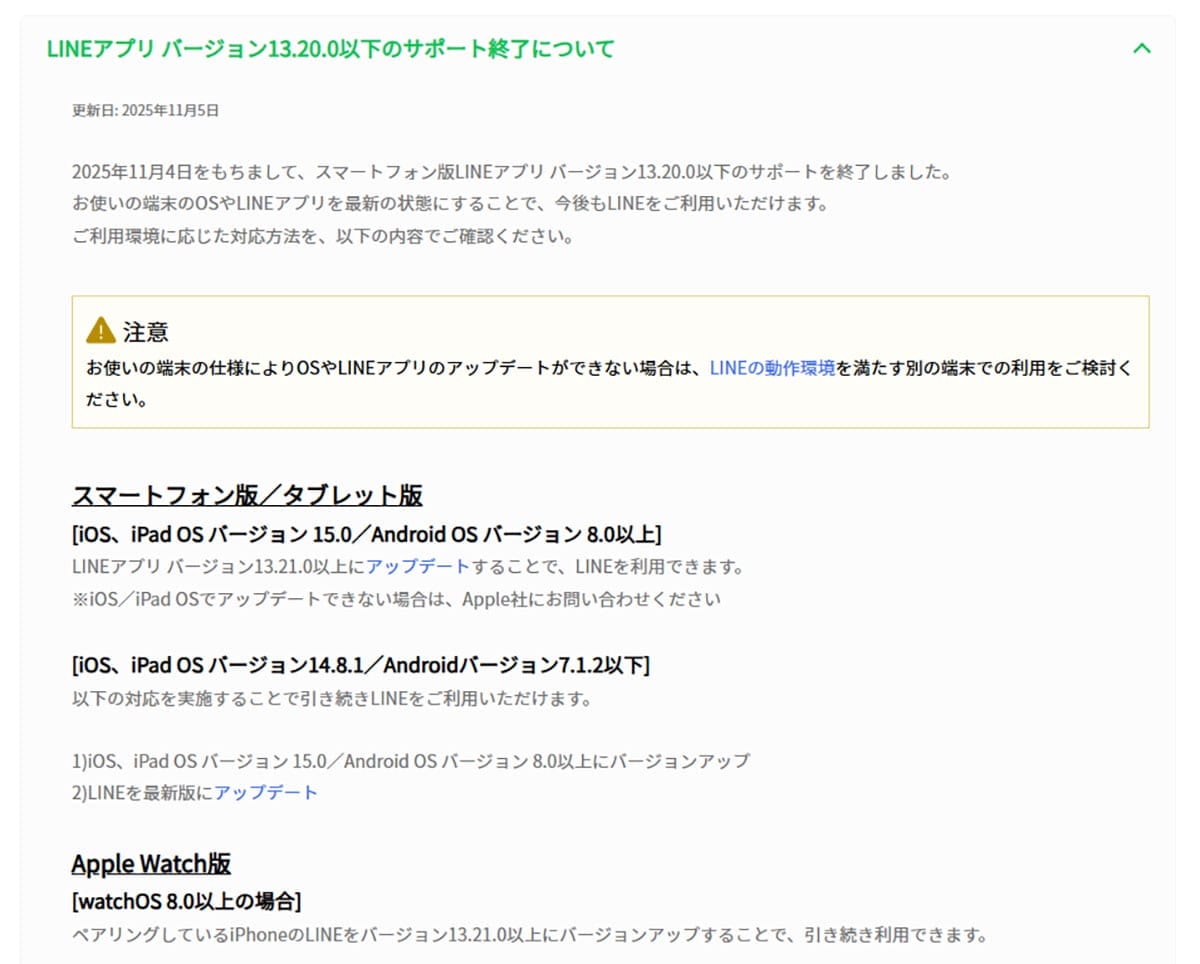
Task: Collapse the accordion using the green chevron
Action: point(1141,47)
